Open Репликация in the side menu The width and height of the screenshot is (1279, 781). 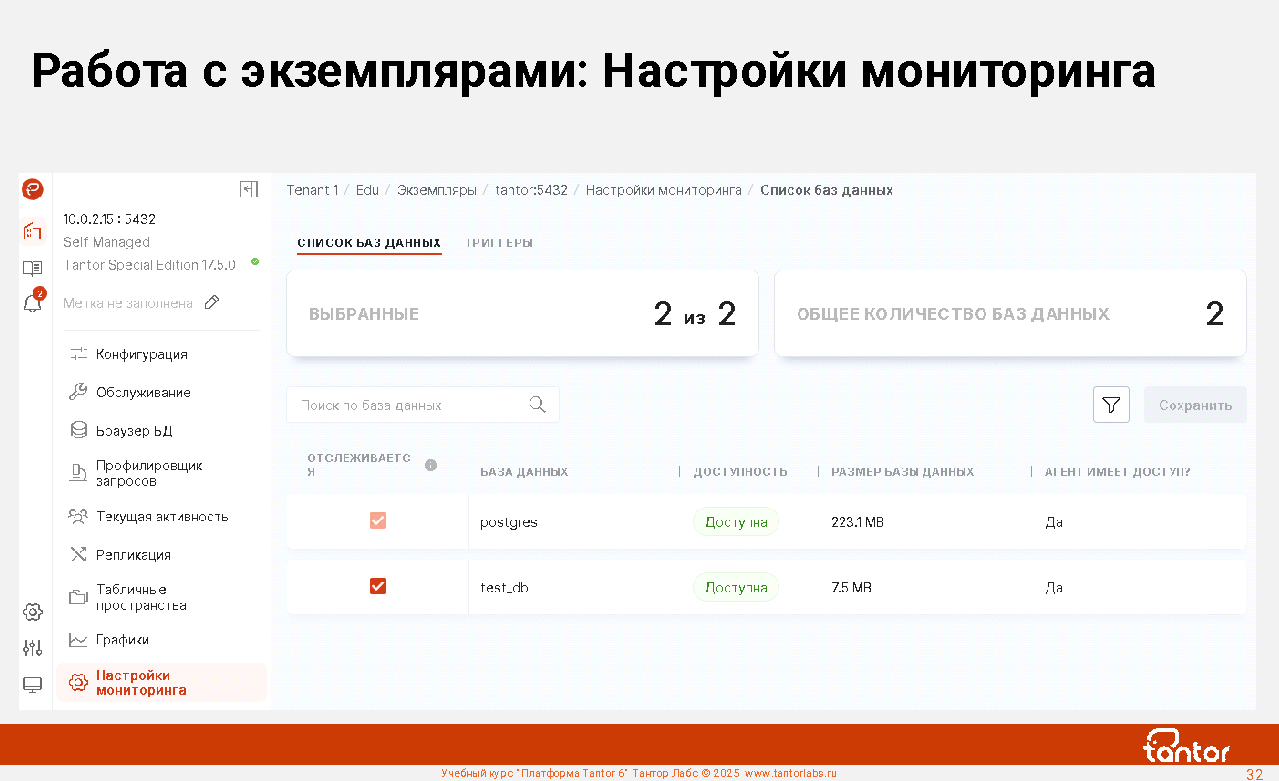(133, 555)
